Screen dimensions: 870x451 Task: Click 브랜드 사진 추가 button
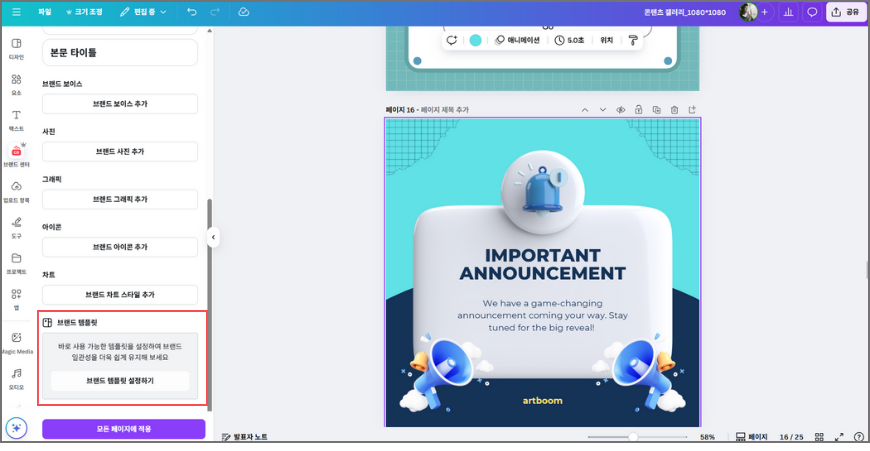120,151
